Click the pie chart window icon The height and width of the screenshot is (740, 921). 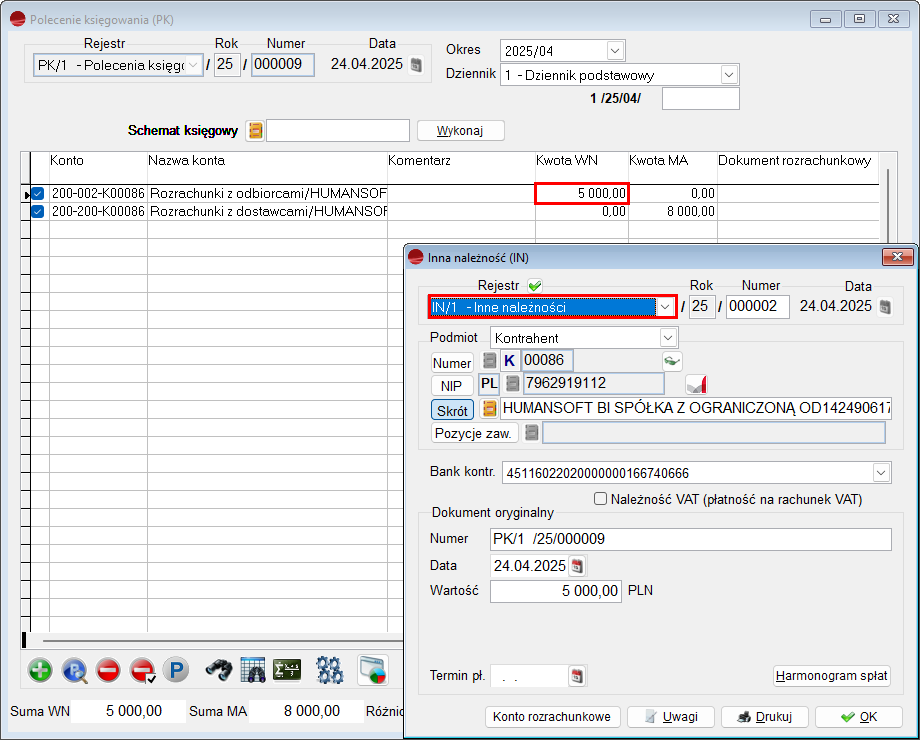373,670
